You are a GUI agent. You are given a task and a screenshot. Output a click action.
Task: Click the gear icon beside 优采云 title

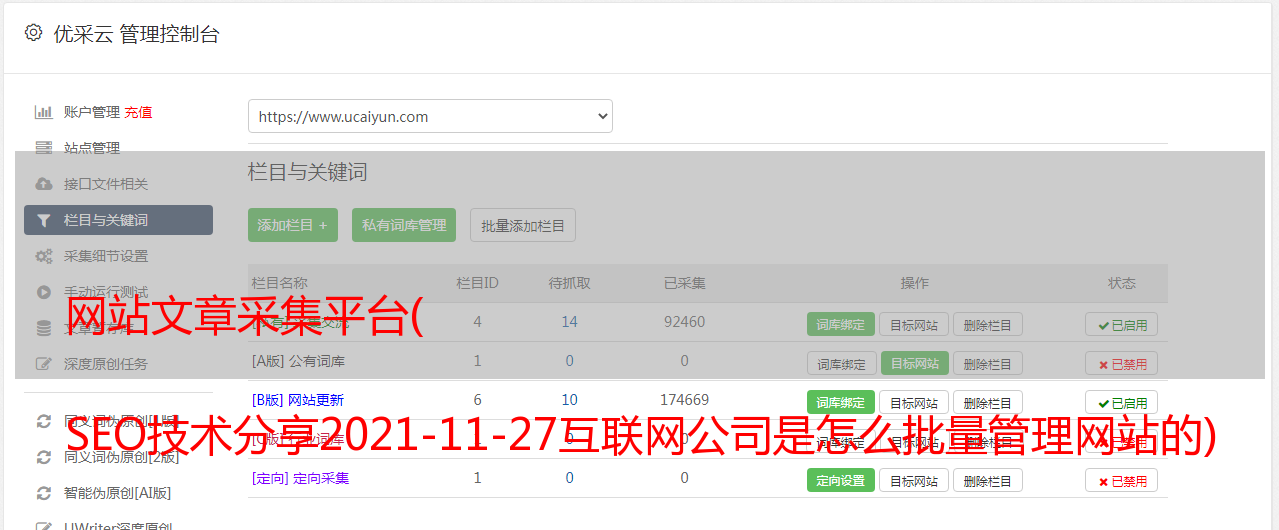click(x=33, y=33)
